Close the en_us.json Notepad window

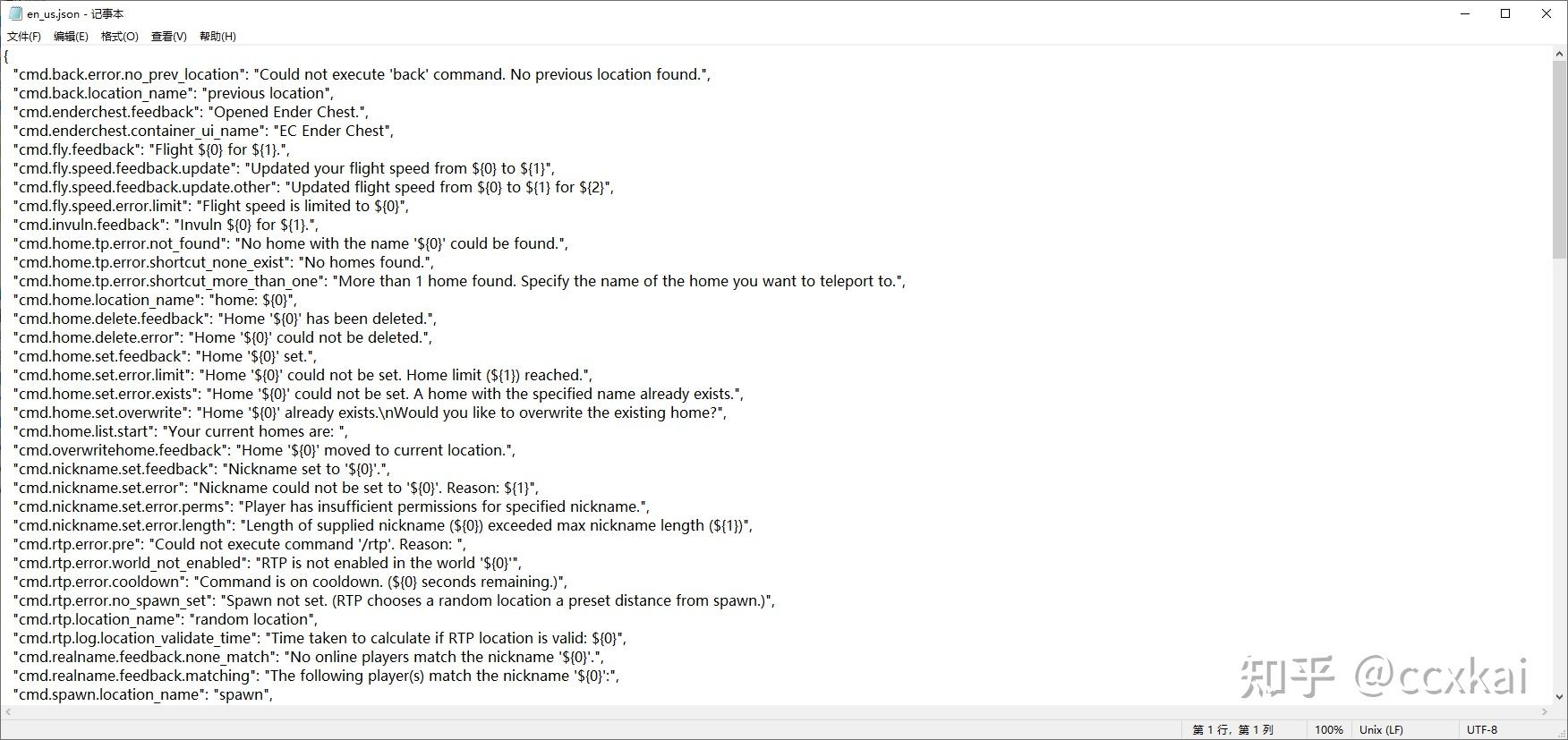tap(1547, 13)
